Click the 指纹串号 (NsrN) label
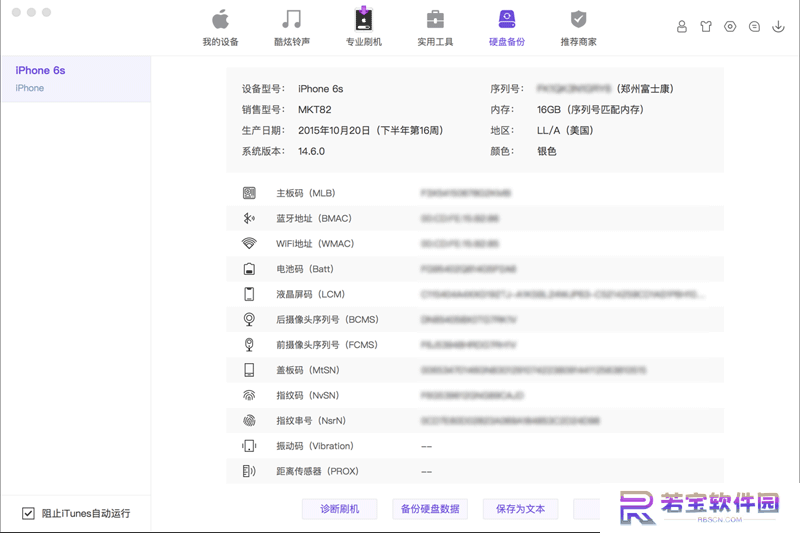Viewport: 800px width, 533px height. click(311, 421)
